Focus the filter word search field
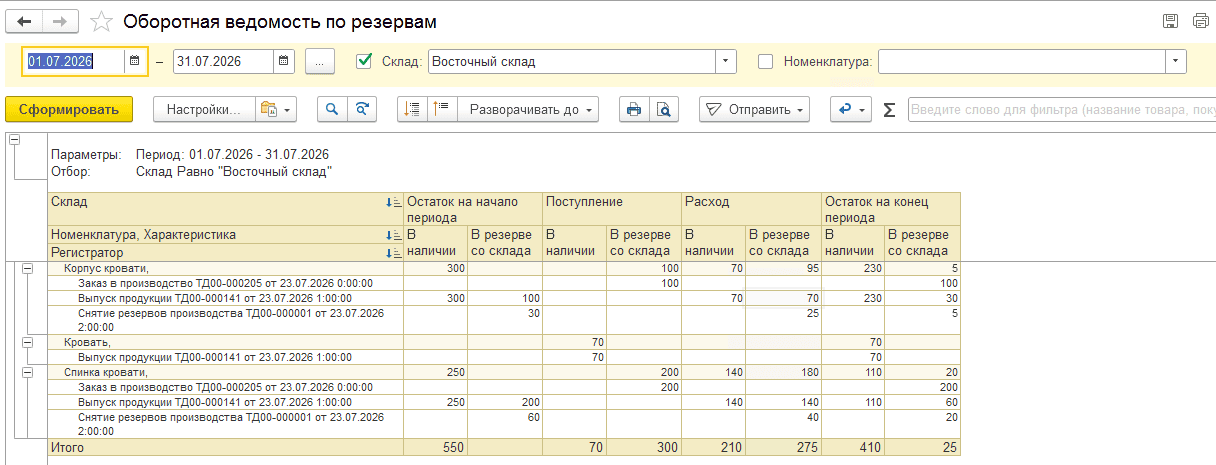The height and width of the screenshot is (465, 1216). click(x=1061, y=109)
